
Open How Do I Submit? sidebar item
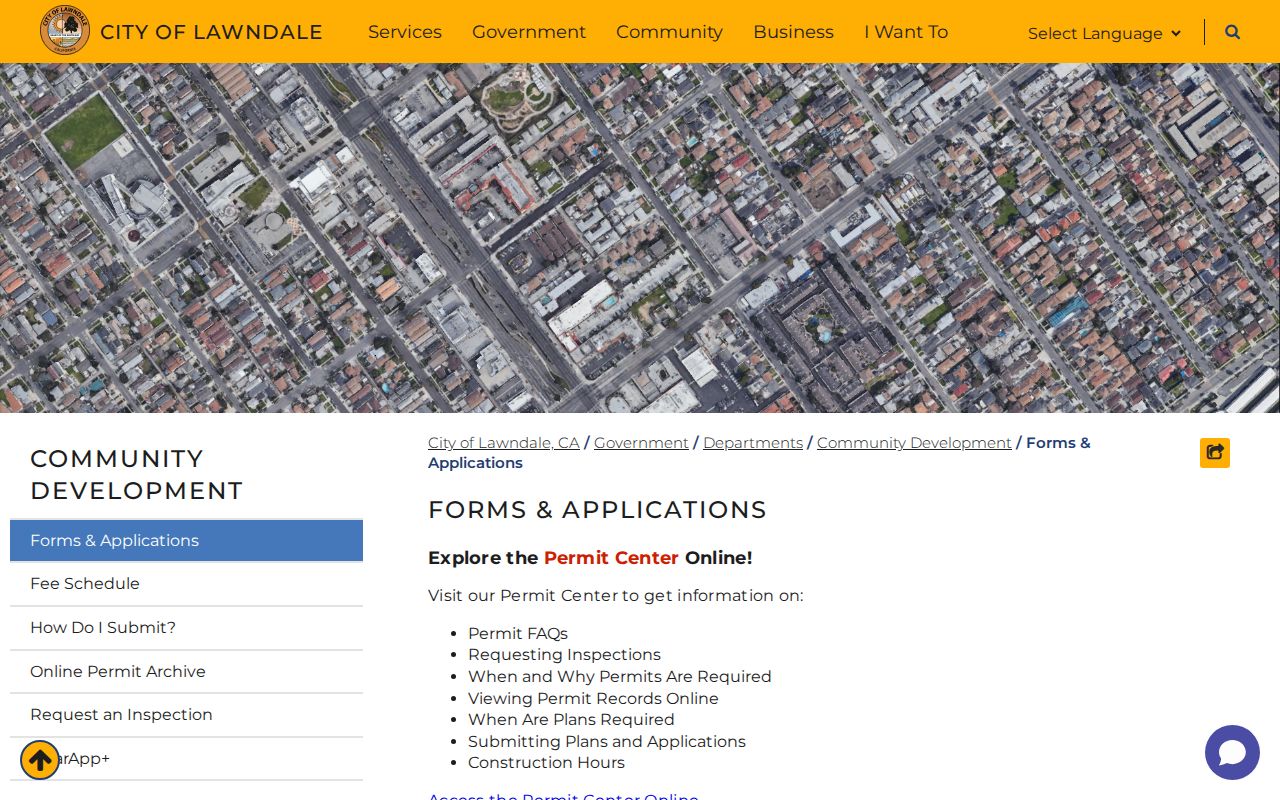pyautogui.click(x=186, y=628)
